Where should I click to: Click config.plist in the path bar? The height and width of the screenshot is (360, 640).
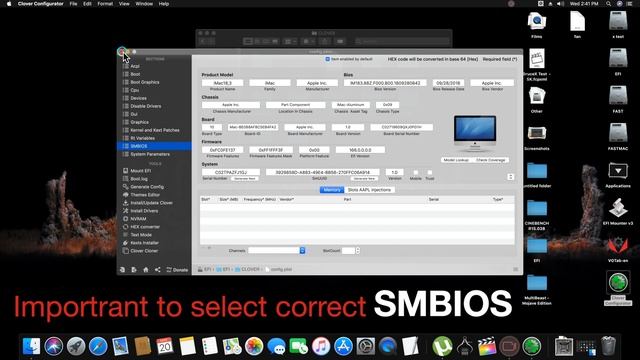coord(278,269)
